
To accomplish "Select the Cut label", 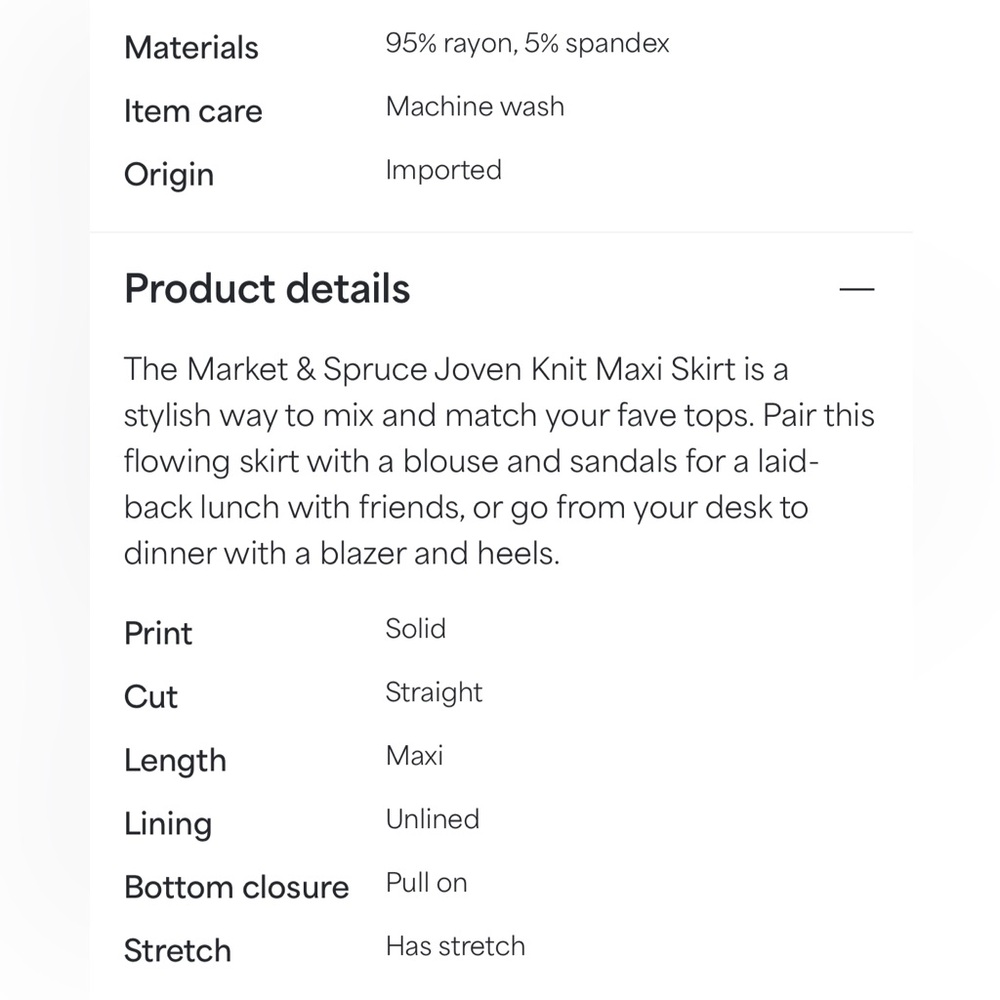I will point(151,696).
